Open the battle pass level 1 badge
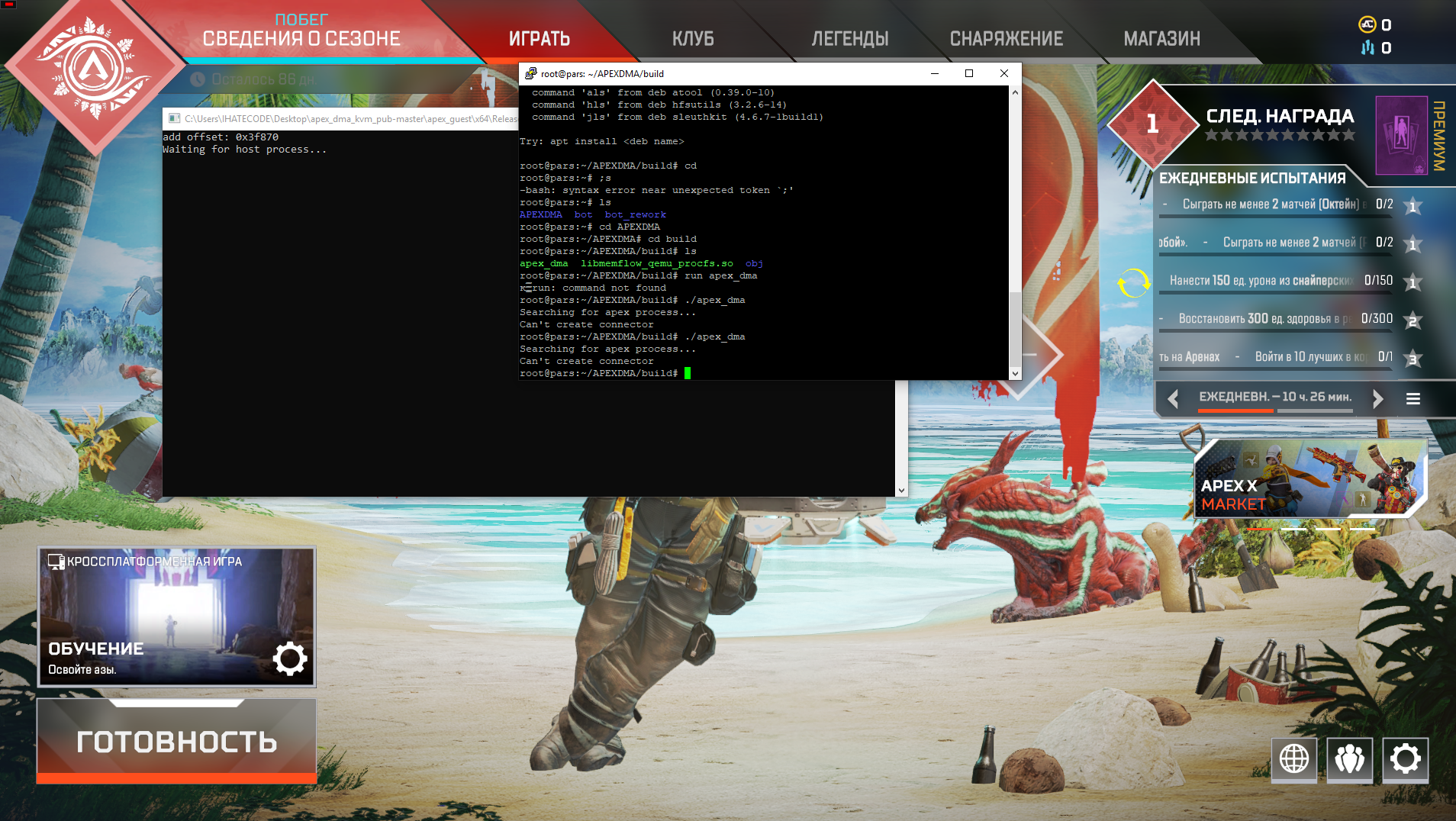The image size is (1456, 821). coord(1152,123)
